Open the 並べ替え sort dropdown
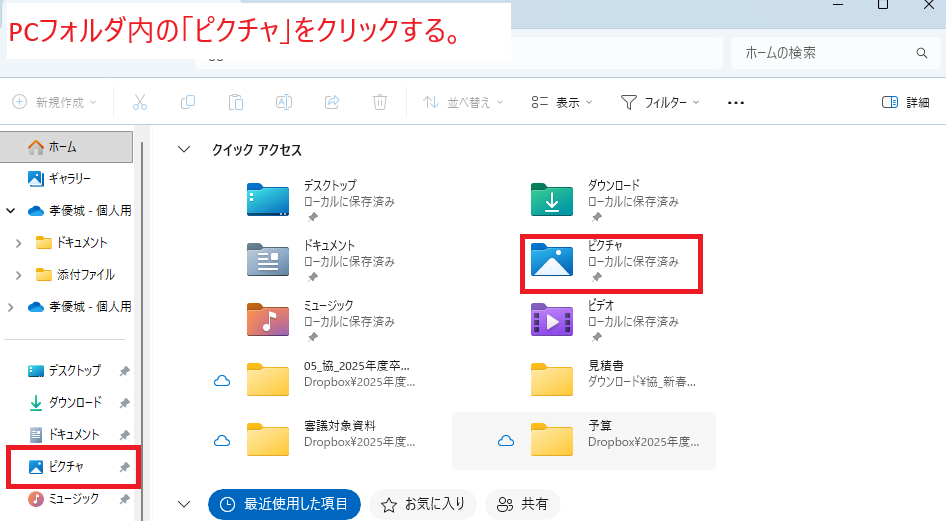The image size is (946, 521). click(x=463, y=102)
